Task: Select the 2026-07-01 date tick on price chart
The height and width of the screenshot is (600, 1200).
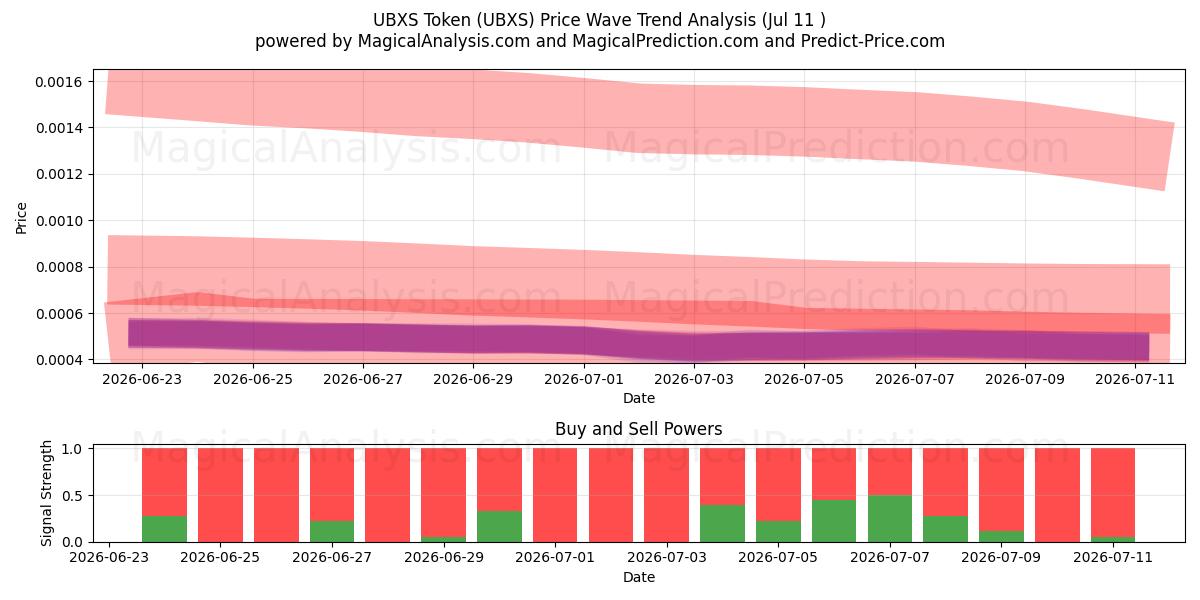Action: (x=584, y=379)
